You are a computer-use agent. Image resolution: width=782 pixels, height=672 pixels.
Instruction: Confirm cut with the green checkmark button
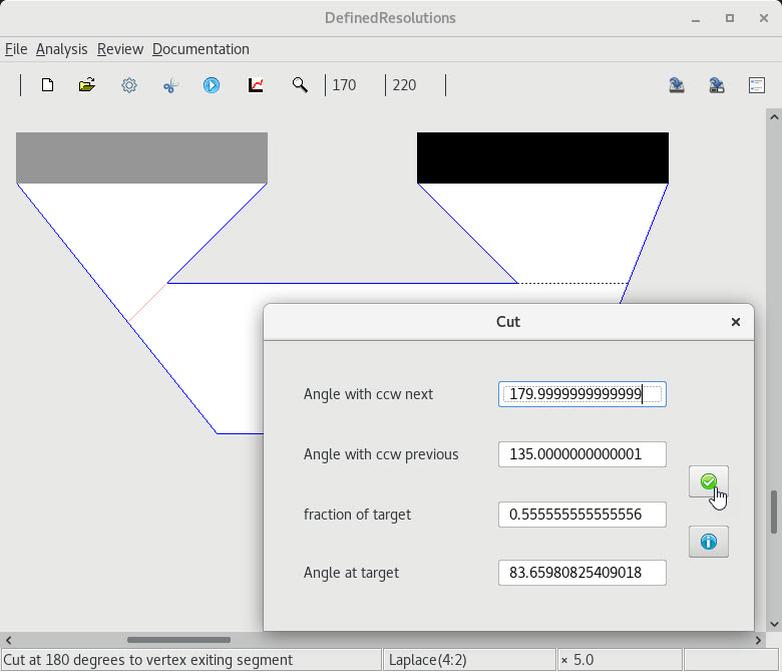(x=708, y=482)
